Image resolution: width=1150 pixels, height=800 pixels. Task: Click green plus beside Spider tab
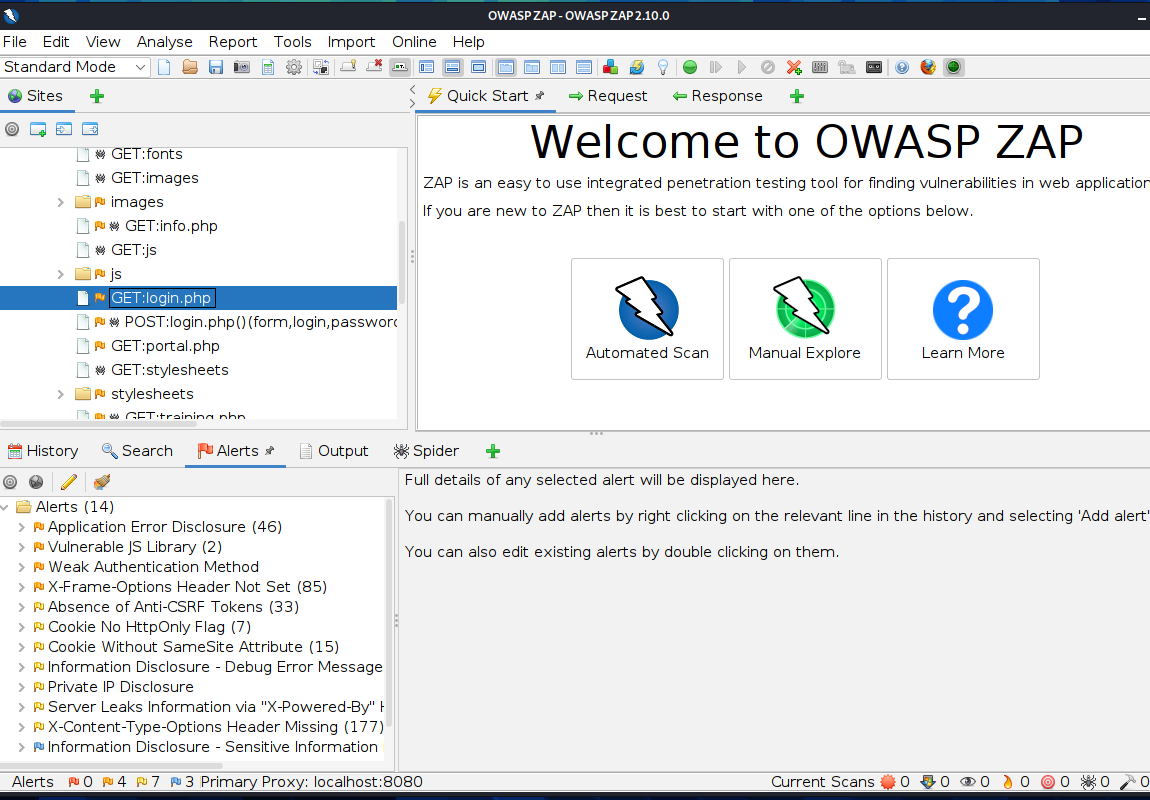[493, 451]
